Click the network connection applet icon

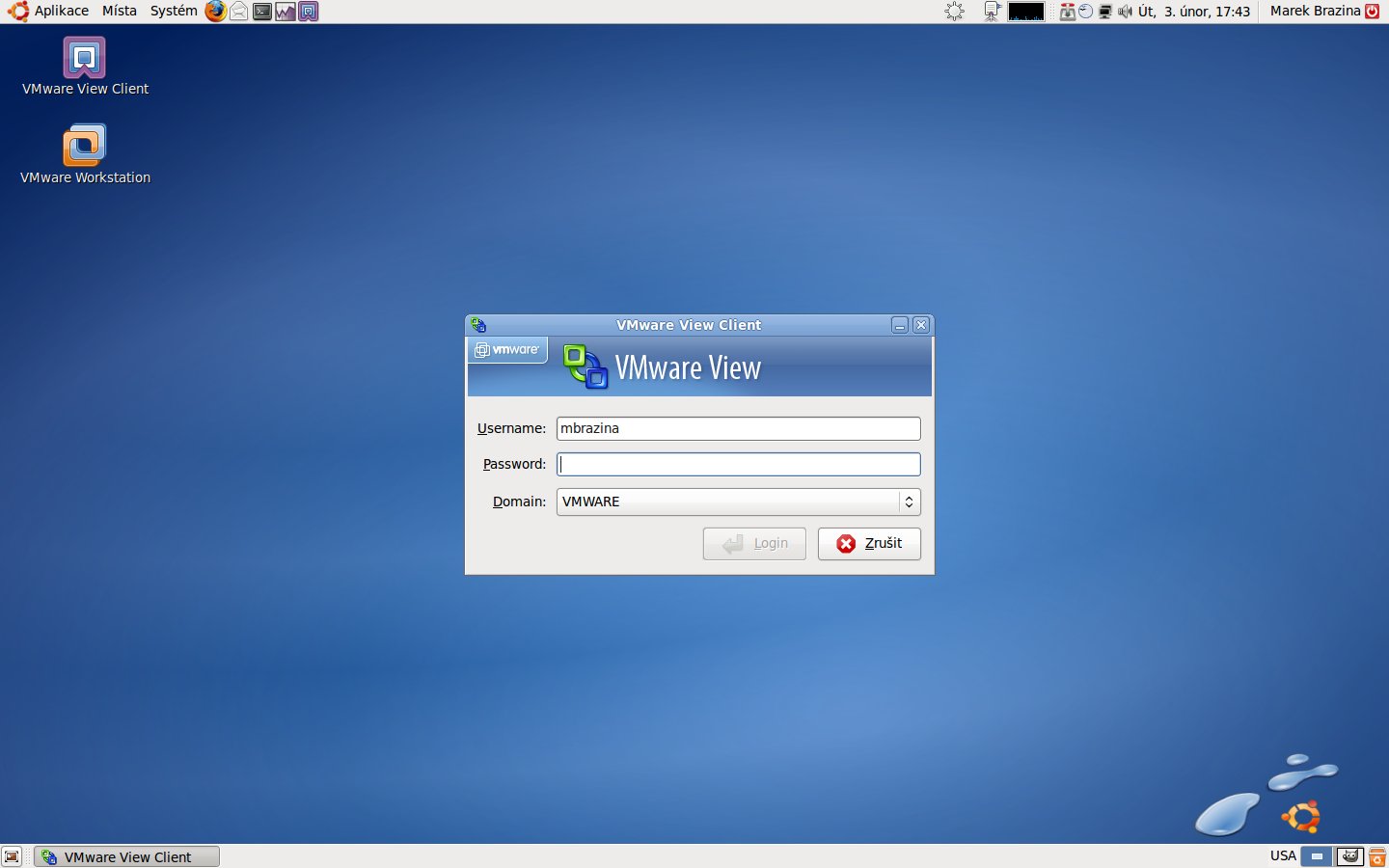[x=992, y=12]
